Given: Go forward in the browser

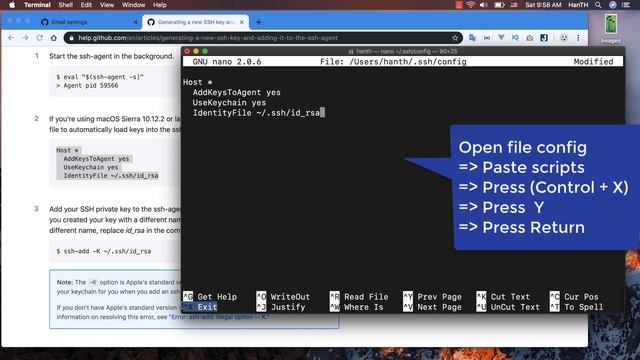Looking at the screenshot, I should (25, 38).
